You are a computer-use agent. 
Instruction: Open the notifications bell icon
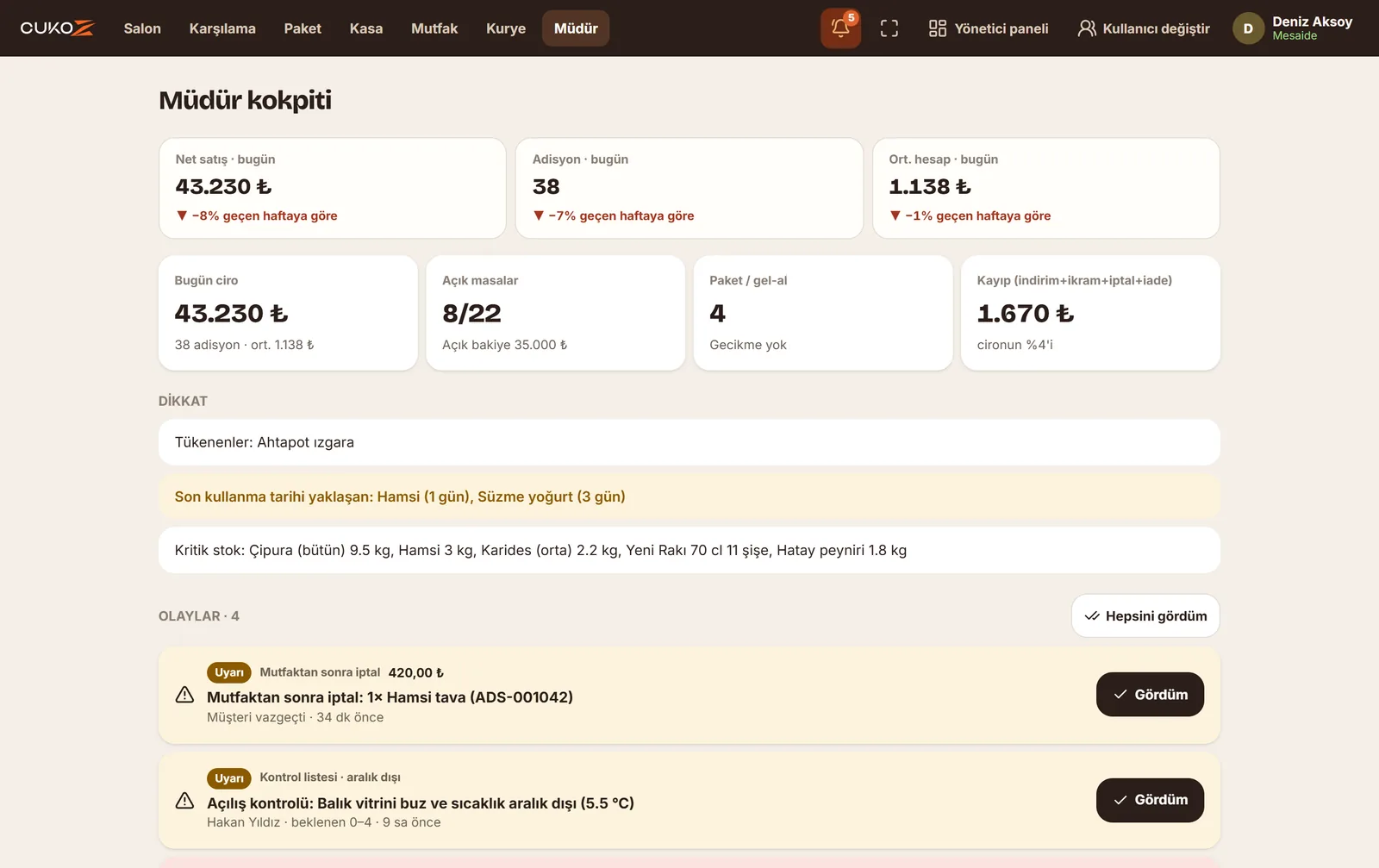[840, 28]
